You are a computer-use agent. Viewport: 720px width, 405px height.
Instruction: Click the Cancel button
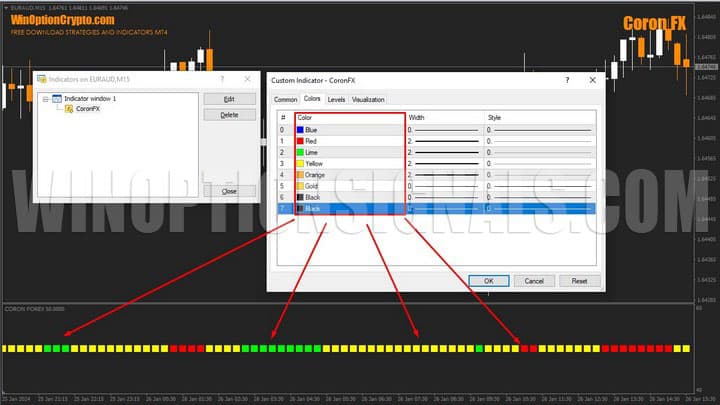point(533,281)
